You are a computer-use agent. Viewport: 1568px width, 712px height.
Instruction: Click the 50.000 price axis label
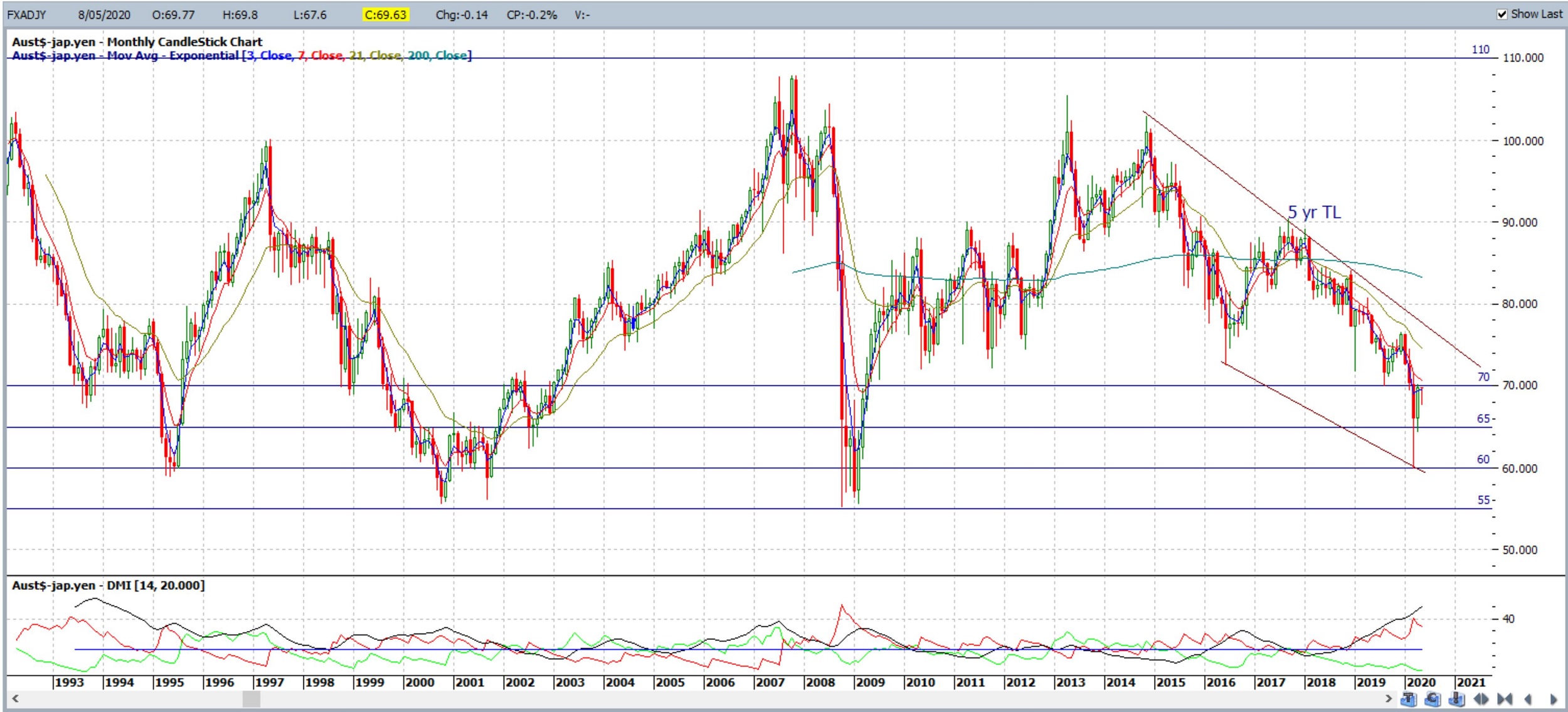point(1520,550)
